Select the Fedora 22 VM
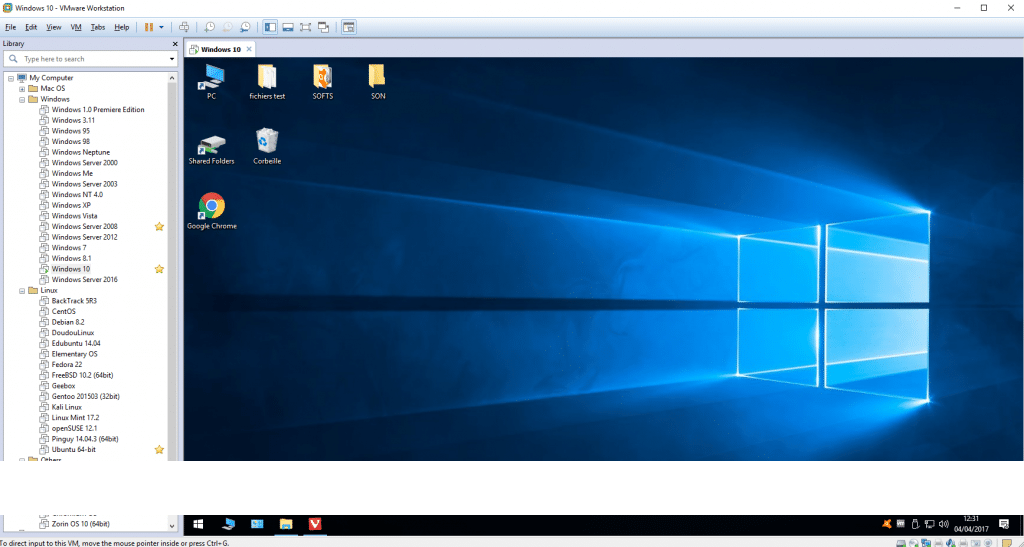Image resolution: width=1024 pixels, height=547 pixels. click(61, 365)
